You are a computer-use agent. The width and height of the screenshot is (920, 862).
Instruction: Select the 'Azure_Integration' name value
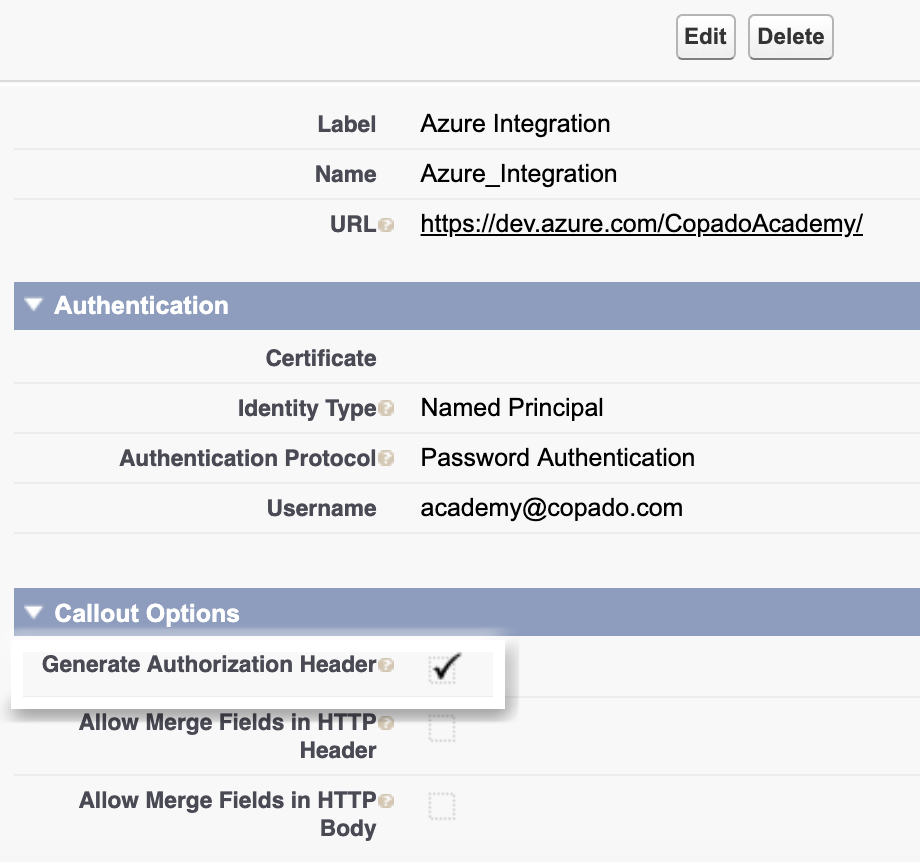519,174
